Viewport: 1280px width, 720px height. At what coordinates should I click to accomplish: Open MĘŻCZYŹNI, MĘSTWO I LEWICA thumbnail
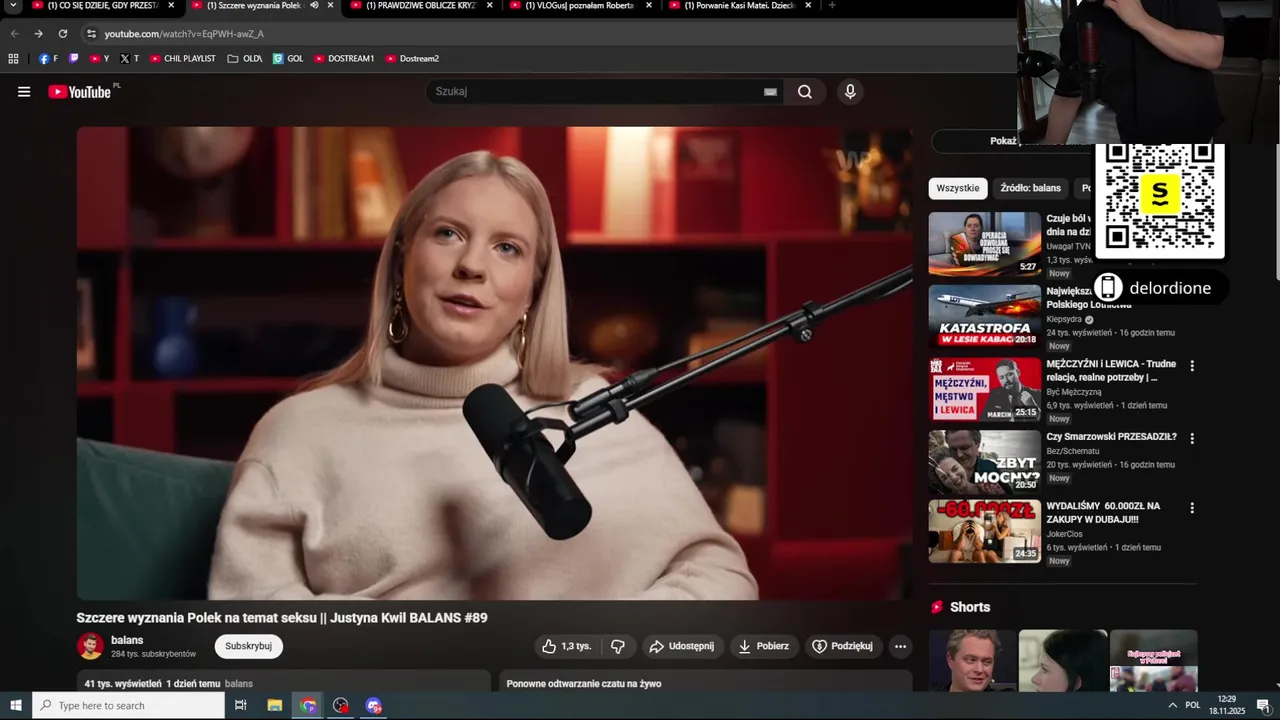point(985,389)
